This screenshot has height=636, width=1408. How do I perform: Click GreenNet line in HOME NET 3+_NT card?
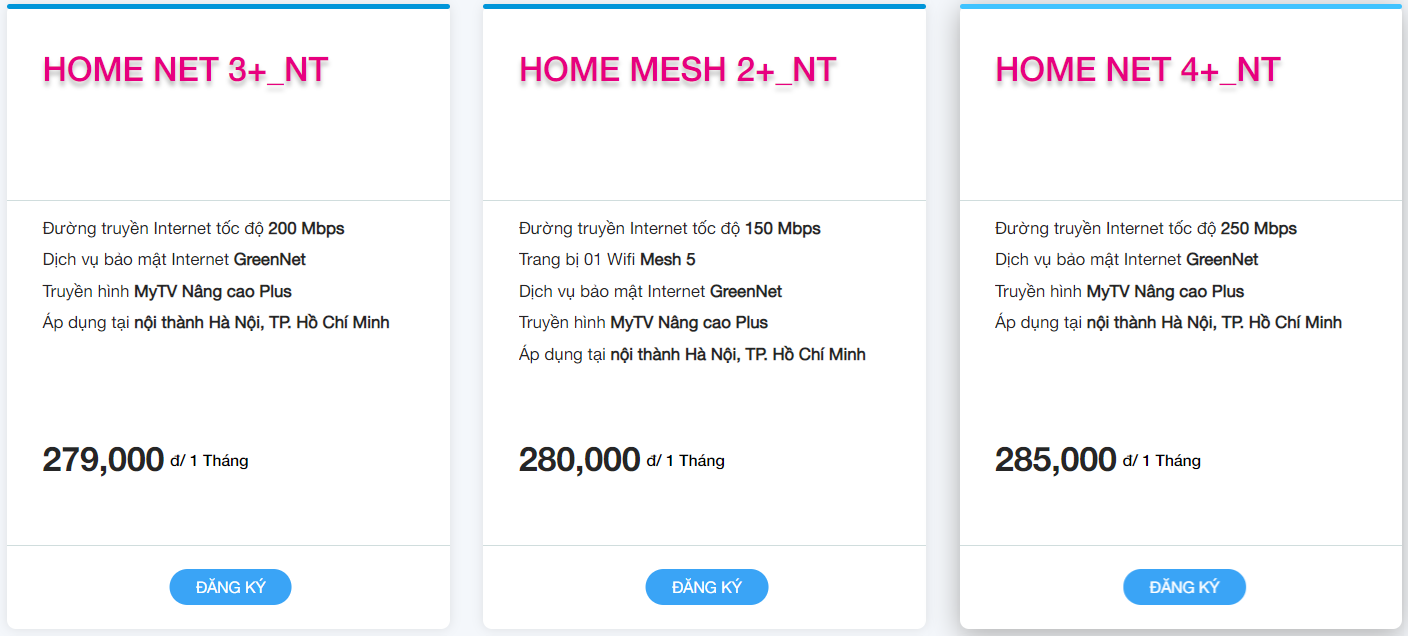pos(174,260)
